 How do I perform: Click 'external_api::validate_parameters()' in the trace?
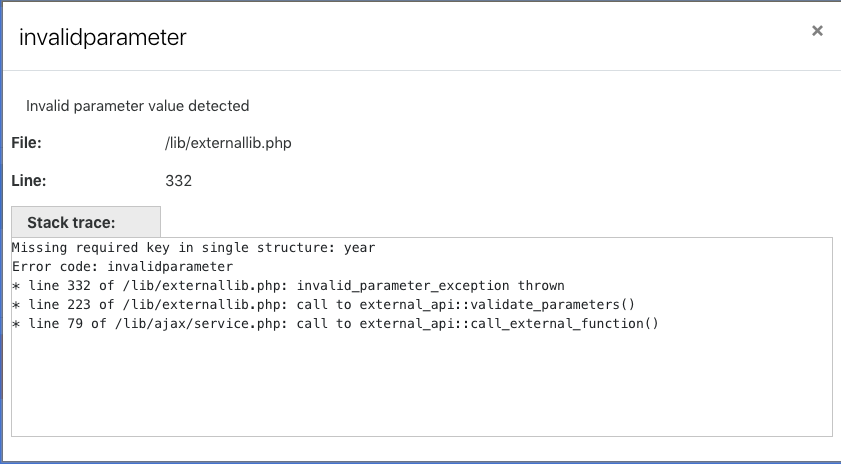click(x=497, y=305)
